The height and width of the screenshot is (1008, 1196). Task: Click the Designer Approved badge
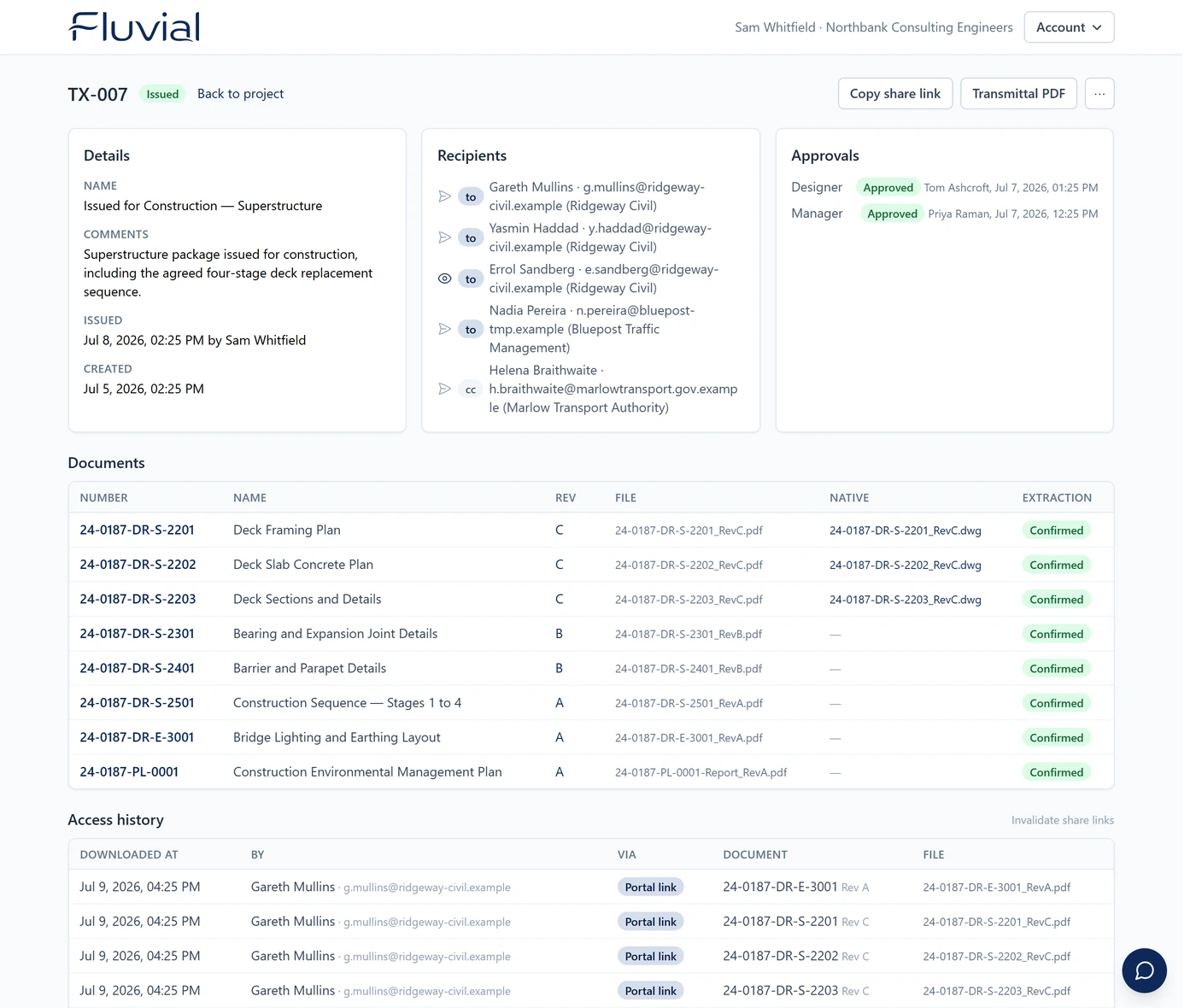888,188
